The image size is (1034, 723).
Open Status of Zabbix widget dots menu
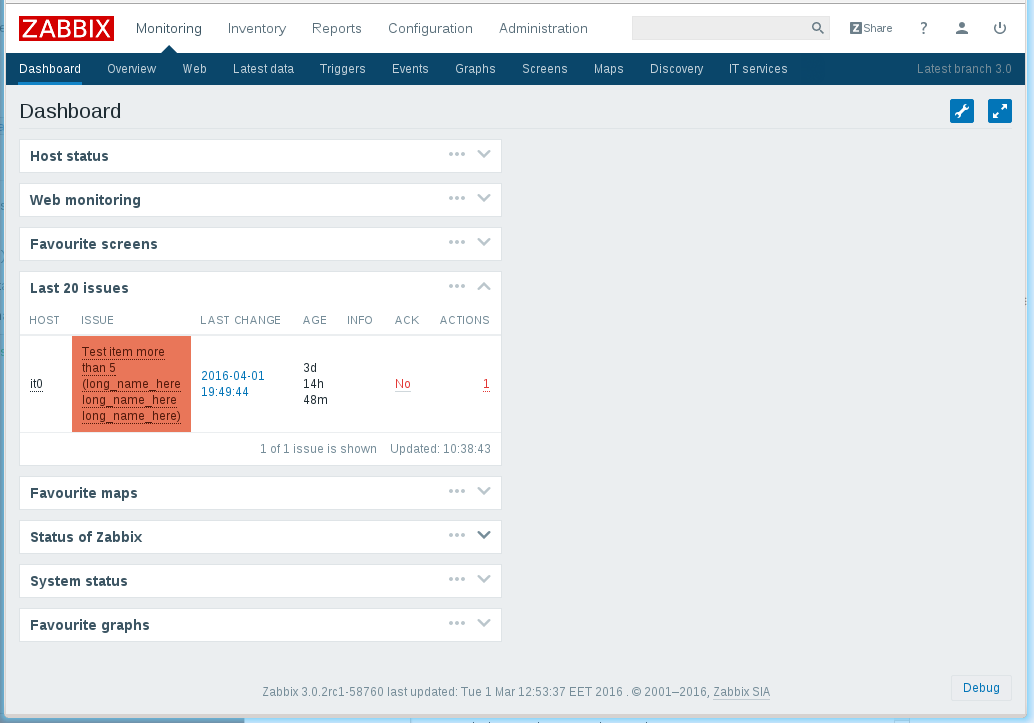coord(457,536)
